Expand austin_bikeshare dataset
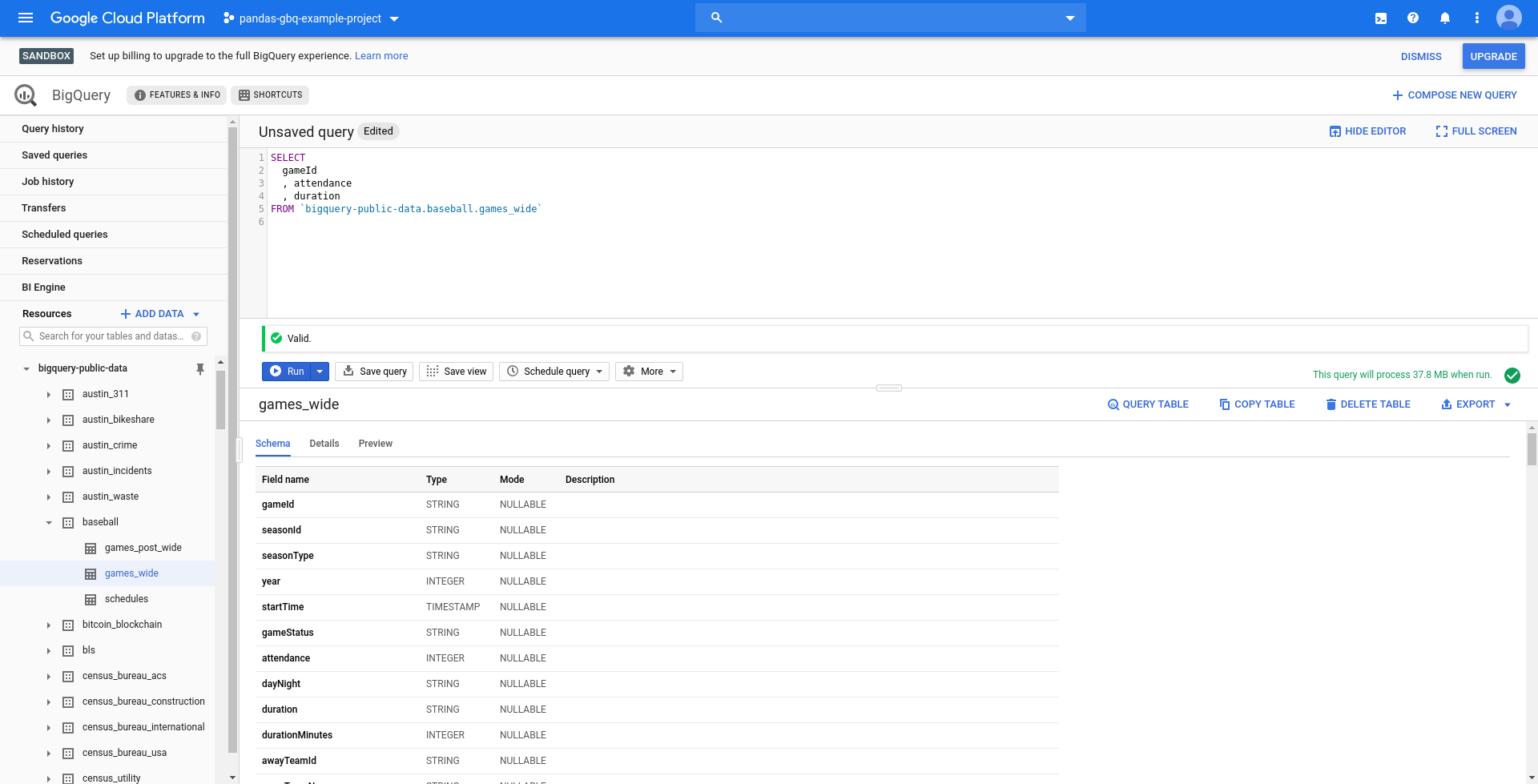1538x784 pixels. 49,420
